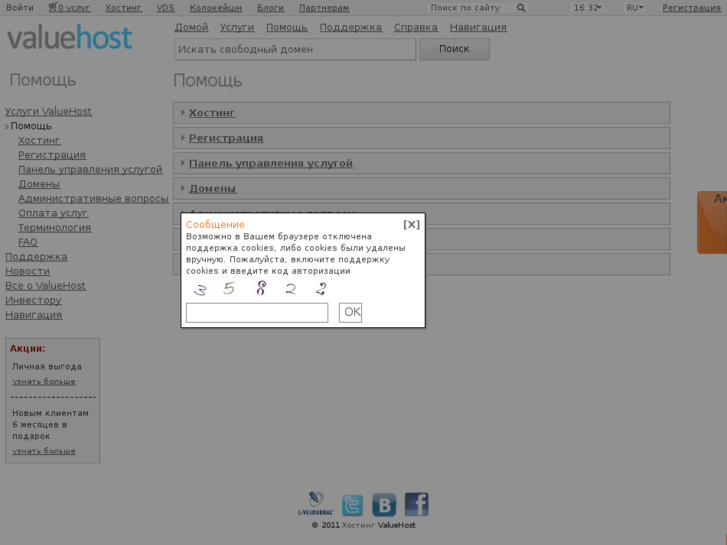The image size is (727, 545).
Task: Open Хостинг link in the sidebar
Action: point(39,141)
